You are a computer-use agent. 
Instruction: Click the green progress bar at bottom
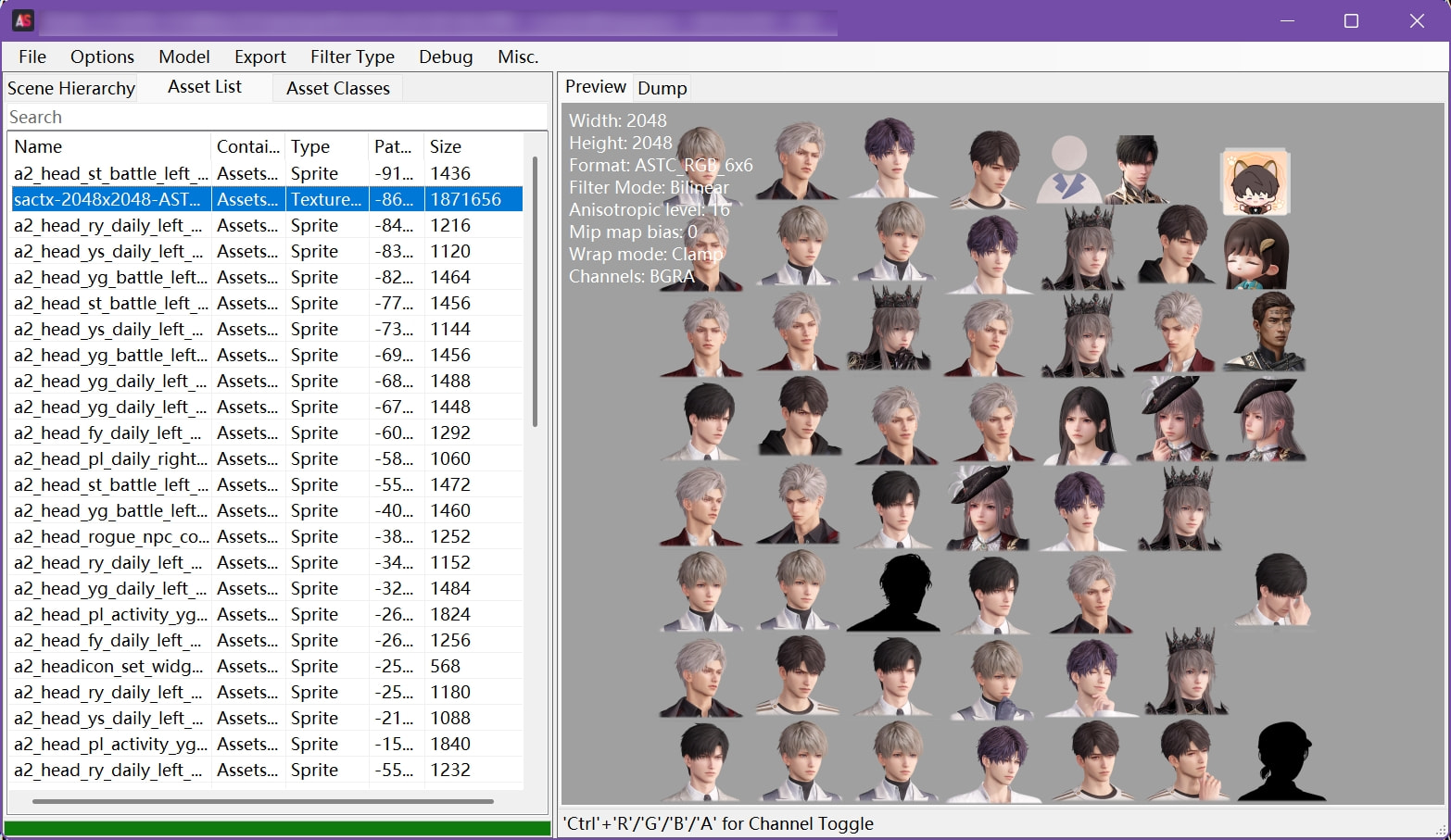(277, 828)
